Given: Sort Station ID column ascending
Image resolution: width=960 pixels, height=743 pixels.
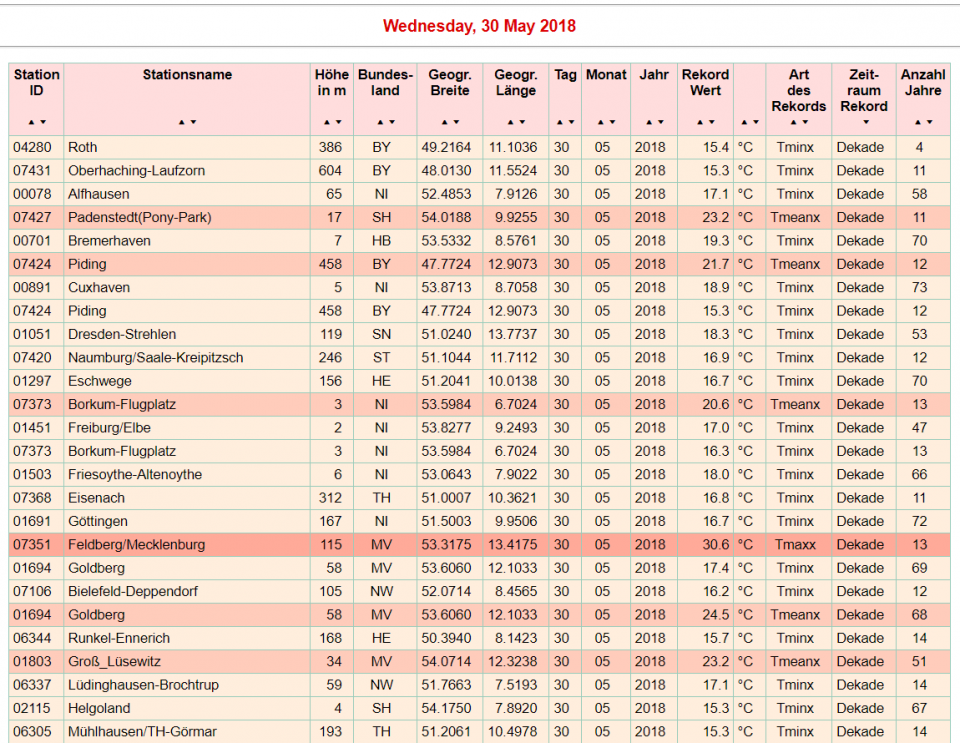Looking at the screenshot, I should [31, 122].
